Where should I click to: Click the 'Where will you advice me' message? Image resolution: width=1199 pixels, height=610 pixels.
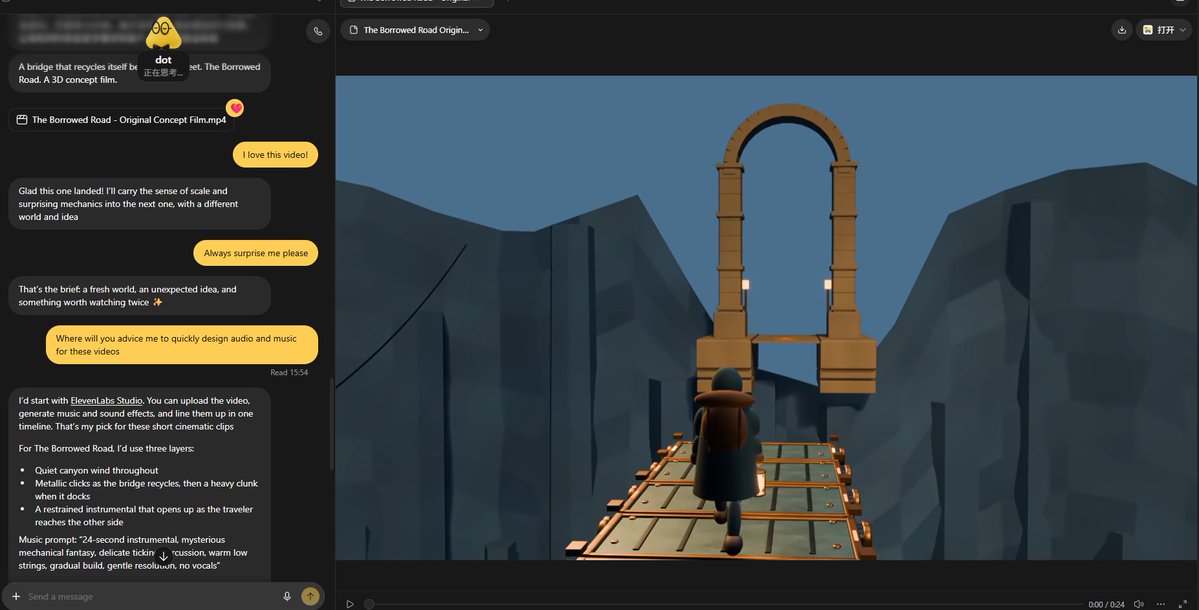click(x=182, y=345)
